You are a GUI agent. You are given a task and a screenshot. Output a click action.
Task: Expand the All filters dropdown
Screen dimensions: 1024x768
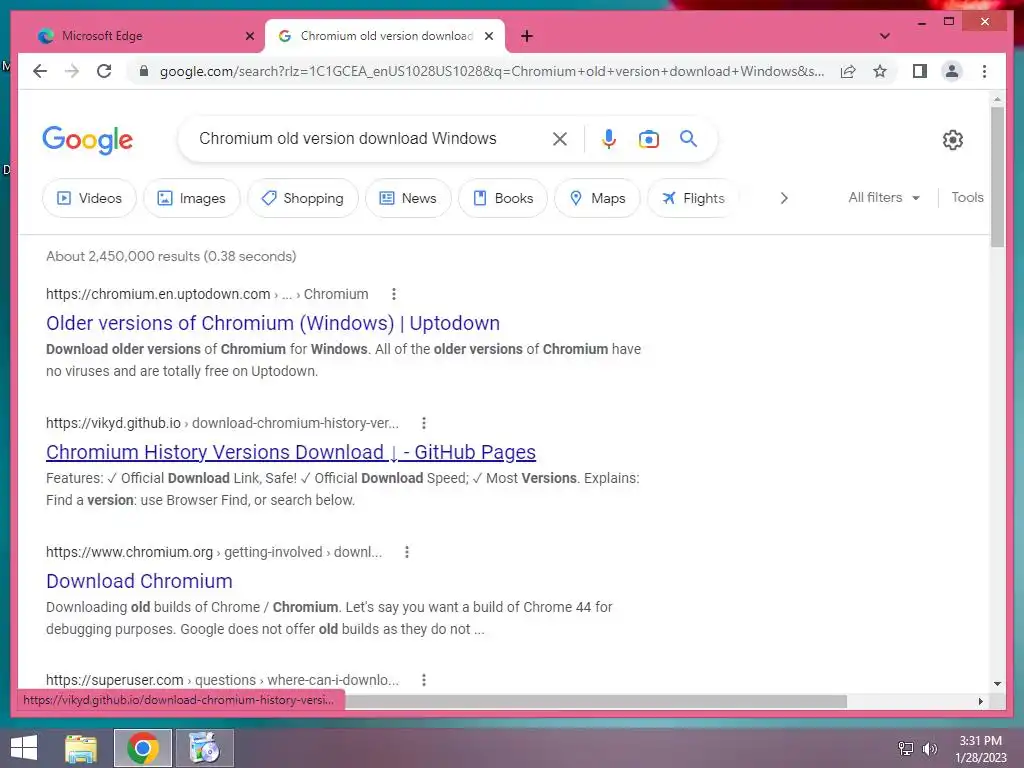pos(884,197)
